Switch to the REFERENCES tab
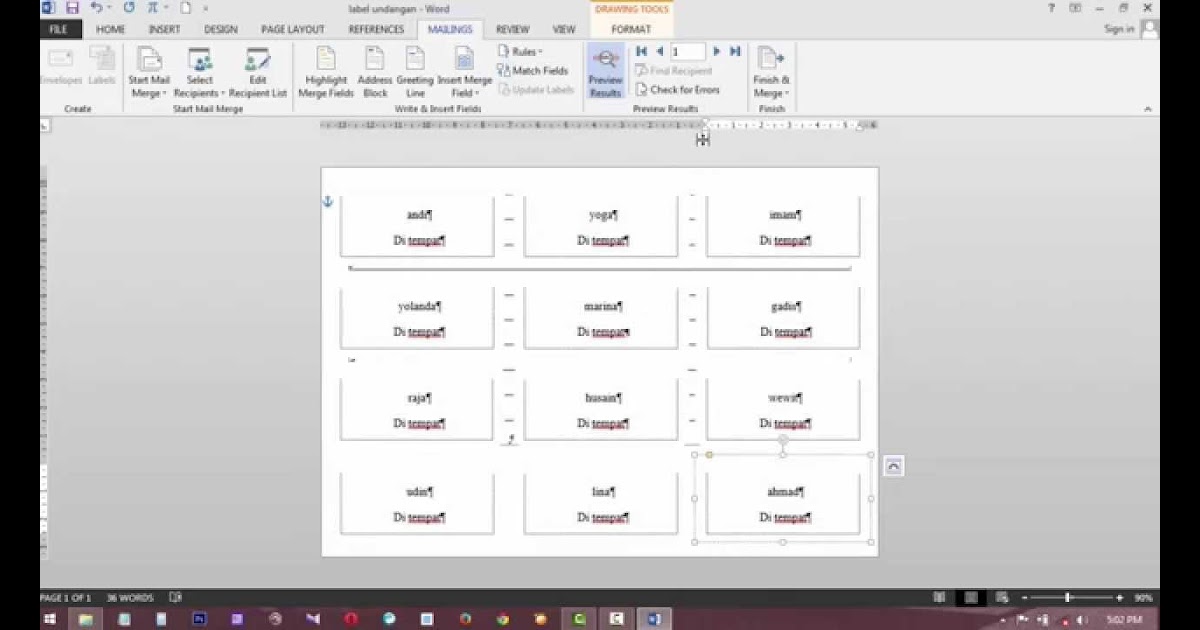This screenshot has width=1200, height=630. coord(376,29)
